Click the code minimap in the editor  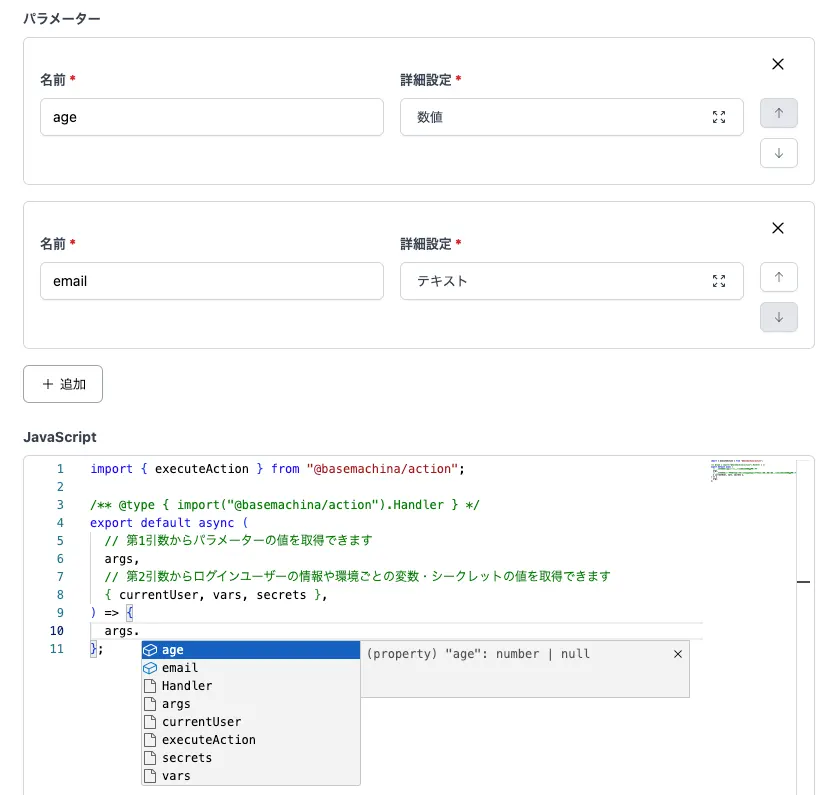point(752,471)
